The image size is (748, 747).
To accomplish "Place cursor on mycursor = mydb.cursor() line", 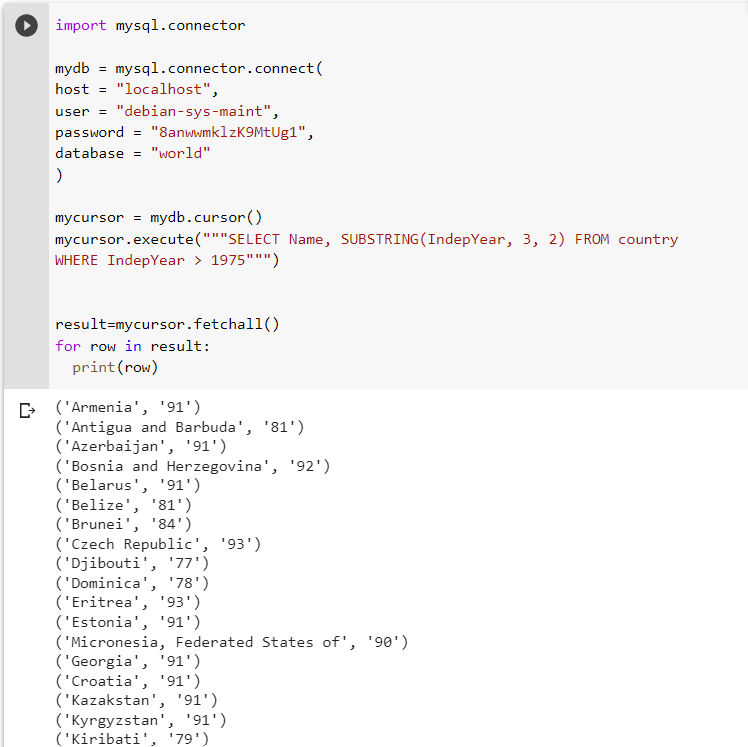I will [159, 218].
